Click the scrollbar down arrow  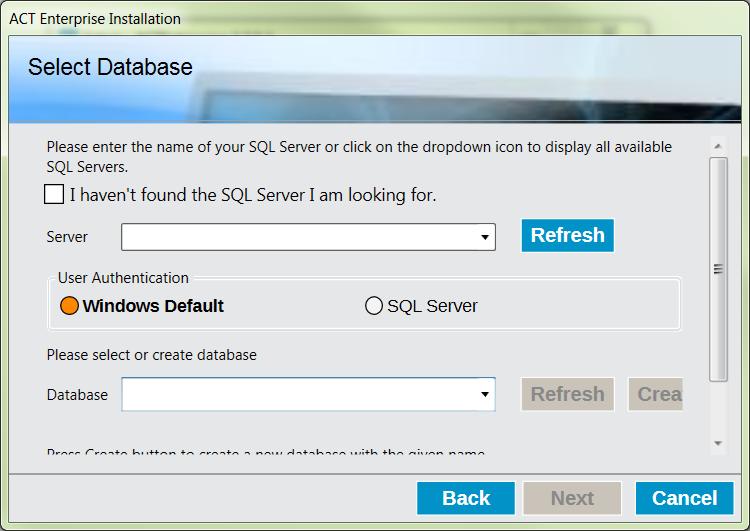pos(717,443)
